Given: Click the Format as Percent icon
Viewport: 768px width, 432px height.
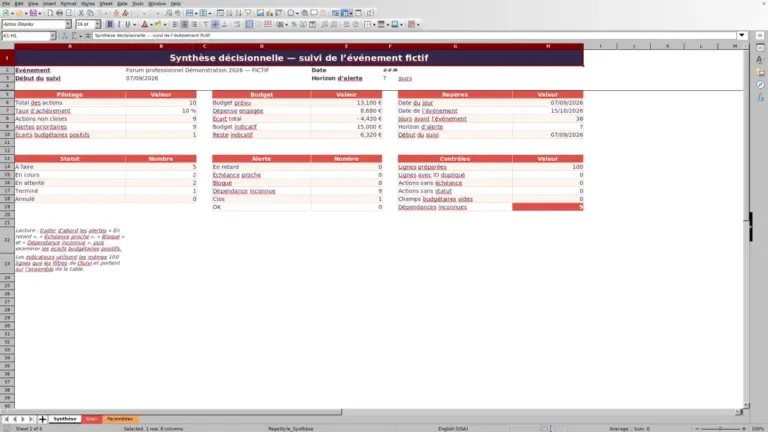Looking at the screenshot, I should (x=294, y=24).
